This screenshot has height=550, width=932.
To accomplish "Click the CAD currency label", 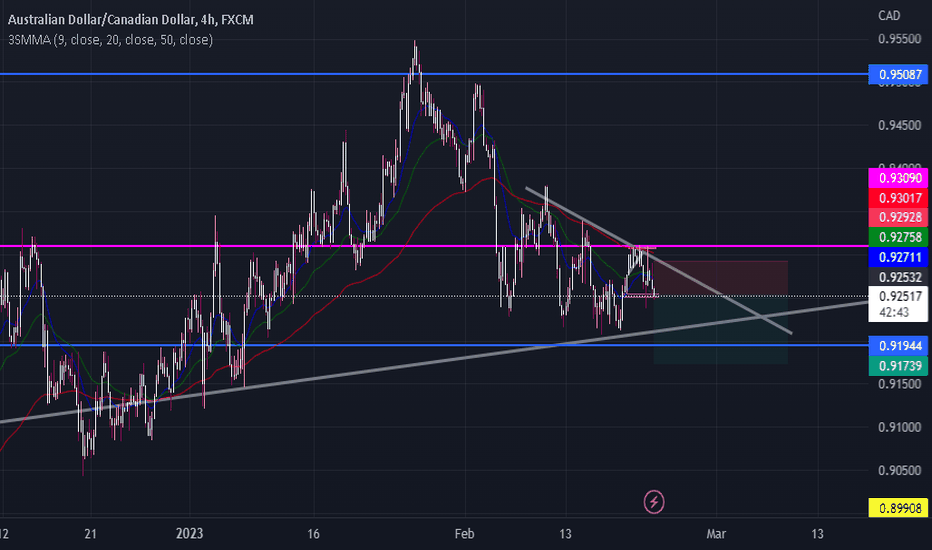I will click(x=889, y=15).
